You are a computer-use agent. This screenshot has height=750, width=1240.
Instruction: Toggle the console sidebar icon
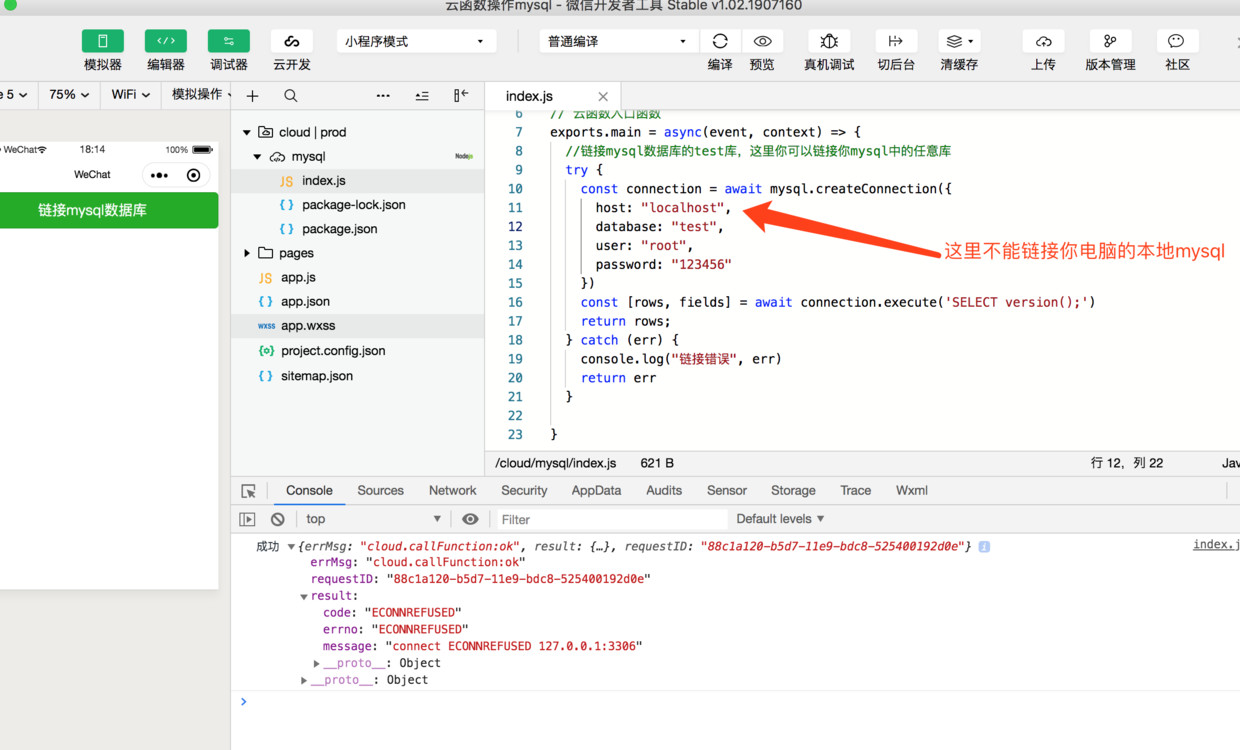[x=247, y=519]
